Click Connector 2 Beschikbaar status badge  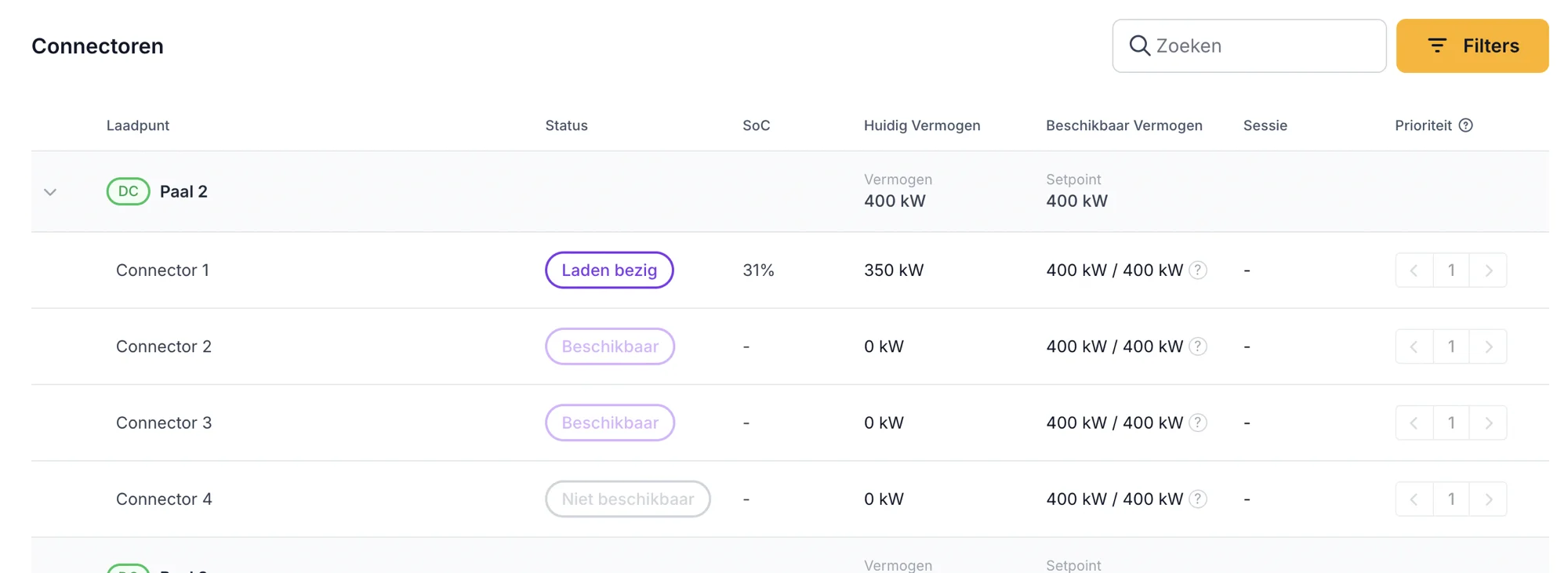pyautogui.click(x=610, y=346)
